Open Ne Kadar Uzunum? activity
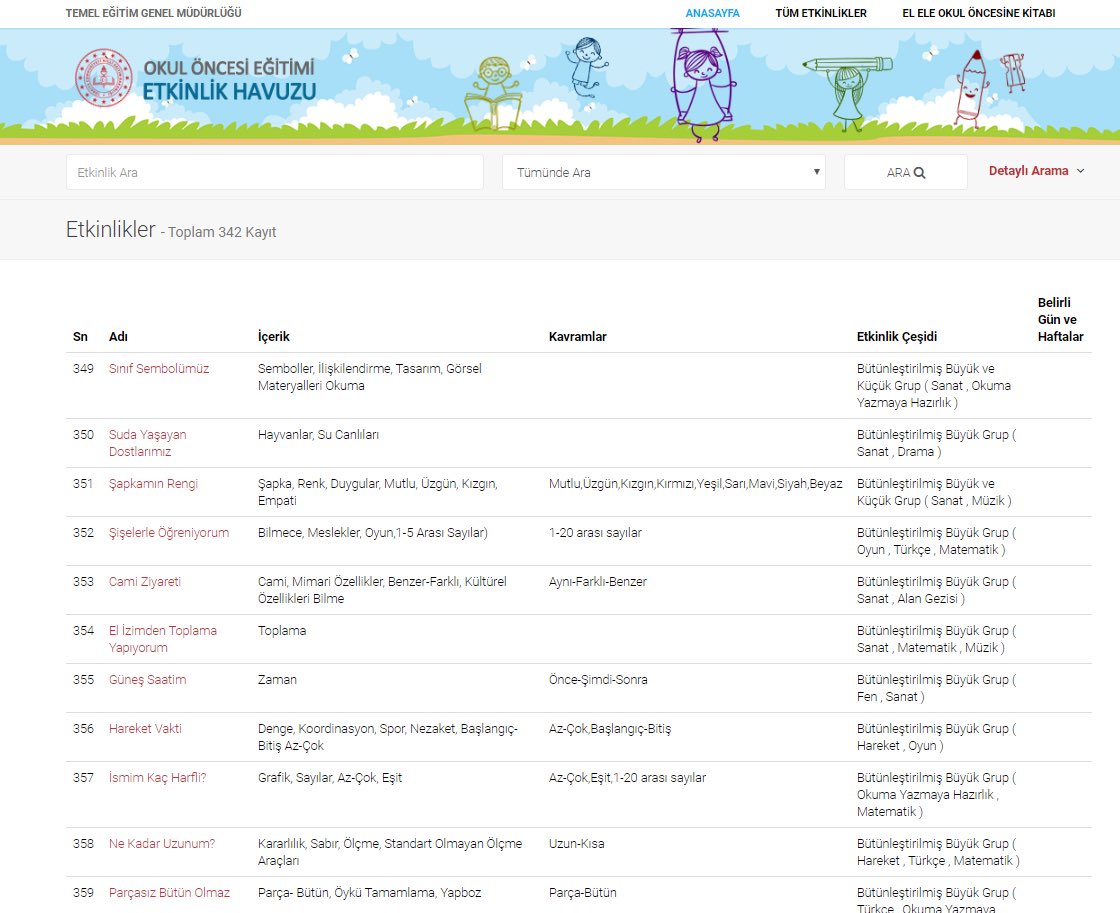This screenshot has height=913, width=1120. (161, 844)
